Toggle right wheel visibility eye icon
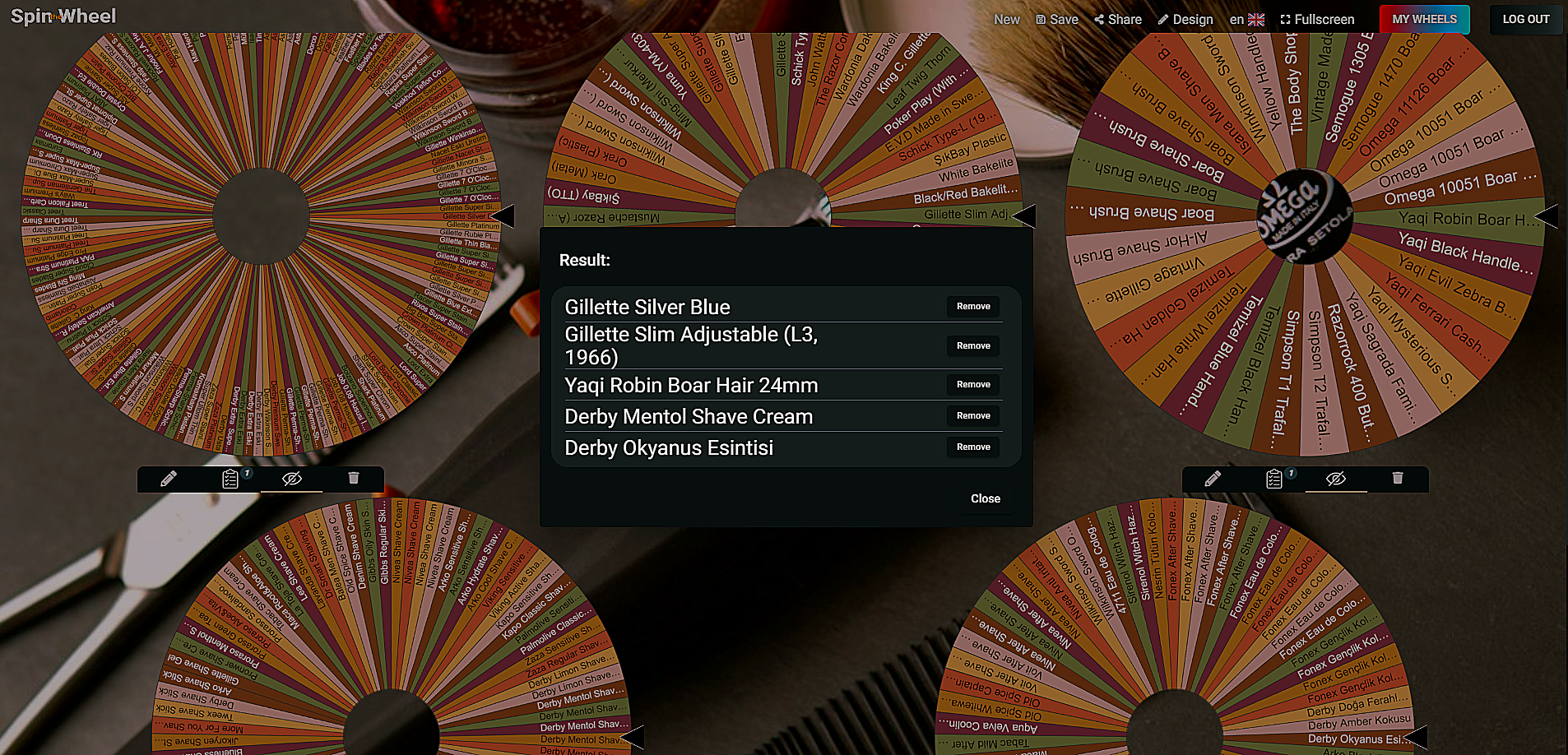1568x755 pixels. (1336, 479)
